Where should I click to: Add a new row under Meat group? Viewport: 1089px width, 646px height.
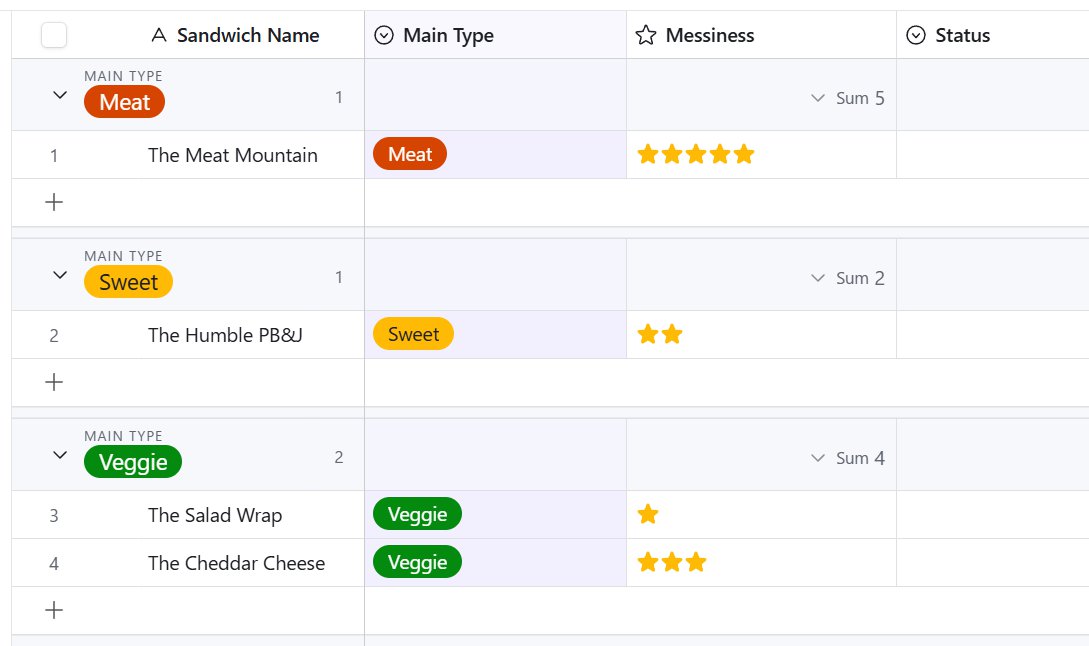(54, 202)
